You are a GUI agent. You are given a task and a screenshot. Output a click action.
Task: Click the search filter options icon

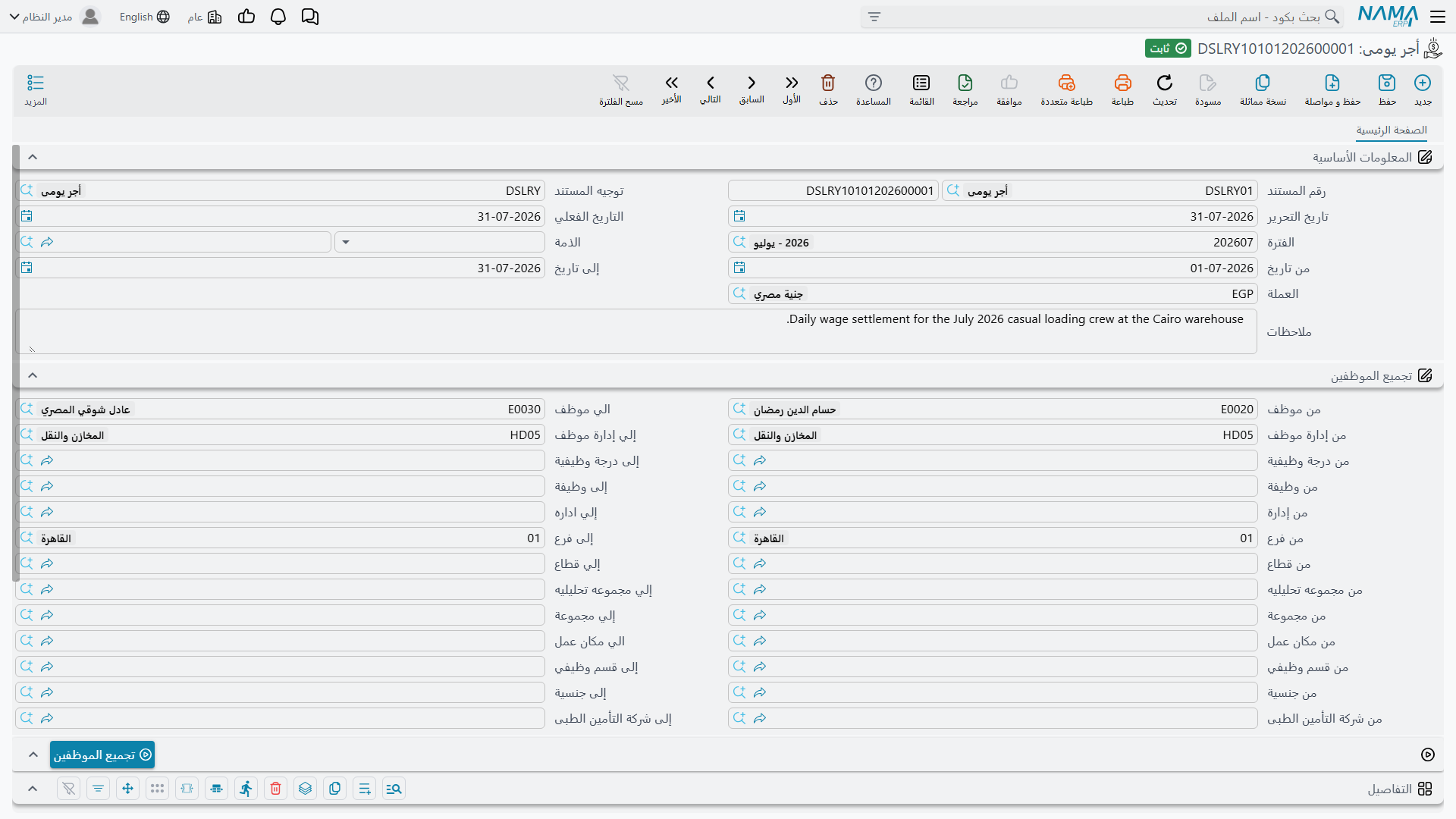[874, 17]
